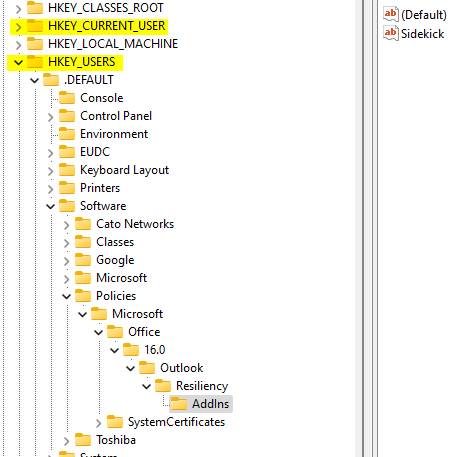460x457 pixels.
Task: Click the Toshiba folder icon
Action: (x=83, y=439)
